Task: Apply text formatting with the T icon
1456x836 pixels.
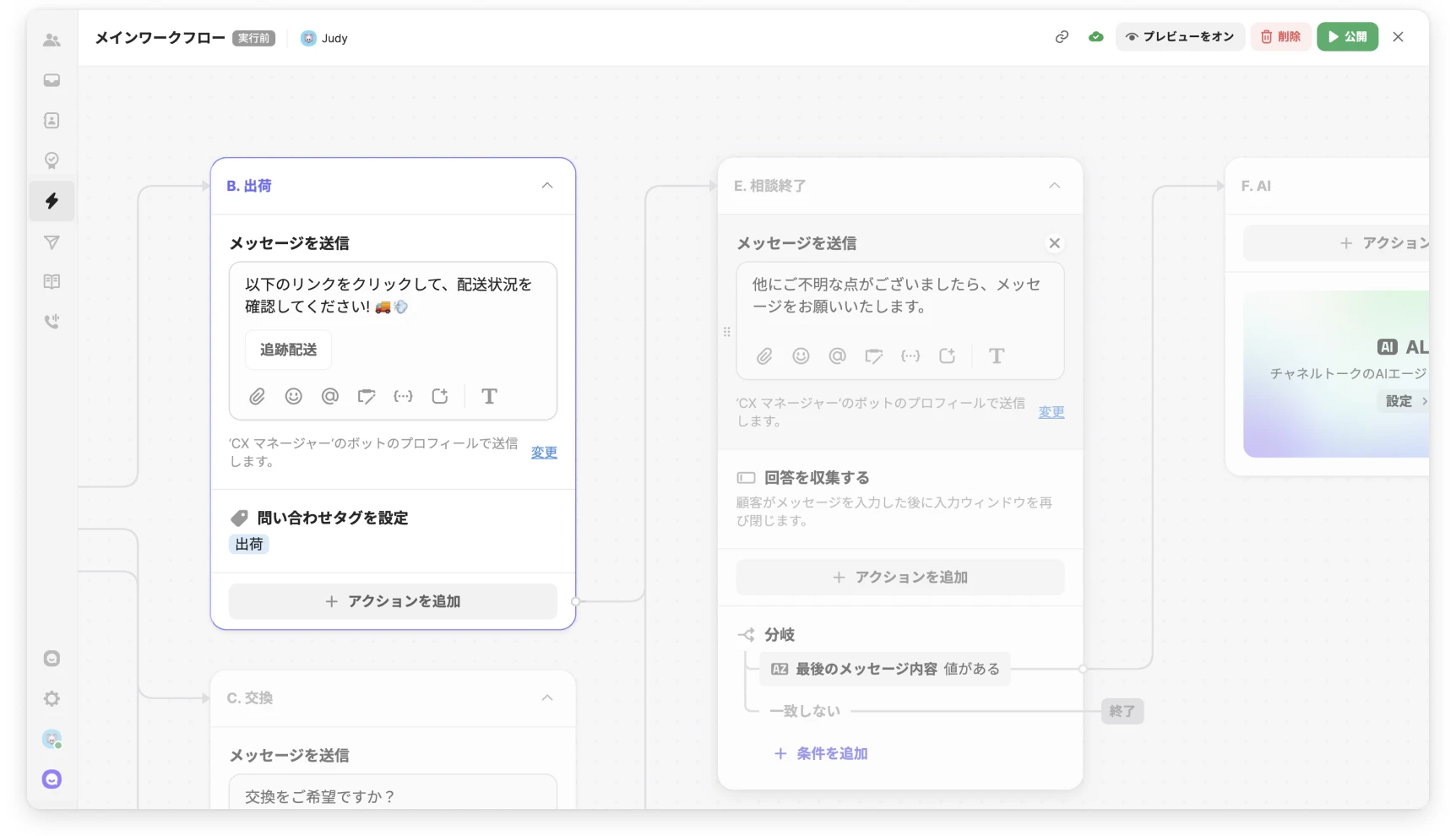Action: [490, 396]
